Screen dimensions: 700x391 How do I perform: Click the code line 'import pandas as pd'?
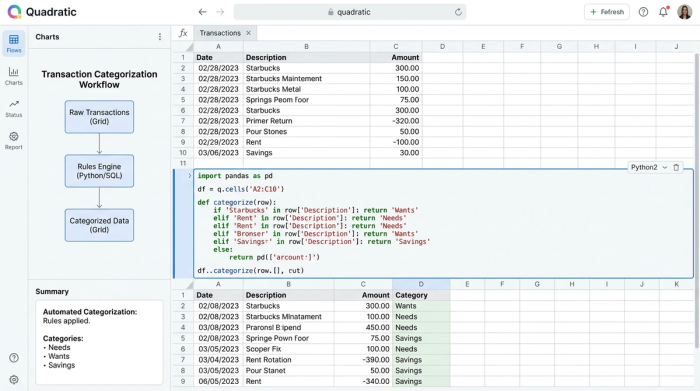click(x=235, y=176)
